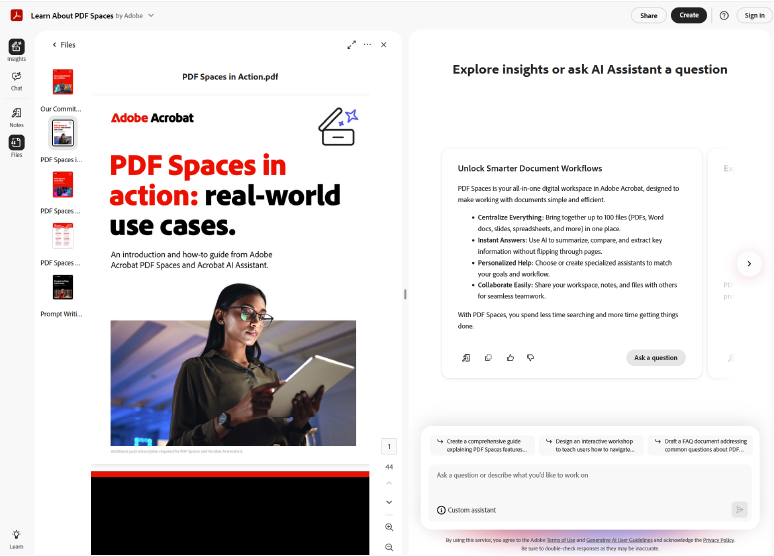Click 'Unlock Smarter Document Workflows' heading
Viewport: 774px width, 556px height.
530,168
